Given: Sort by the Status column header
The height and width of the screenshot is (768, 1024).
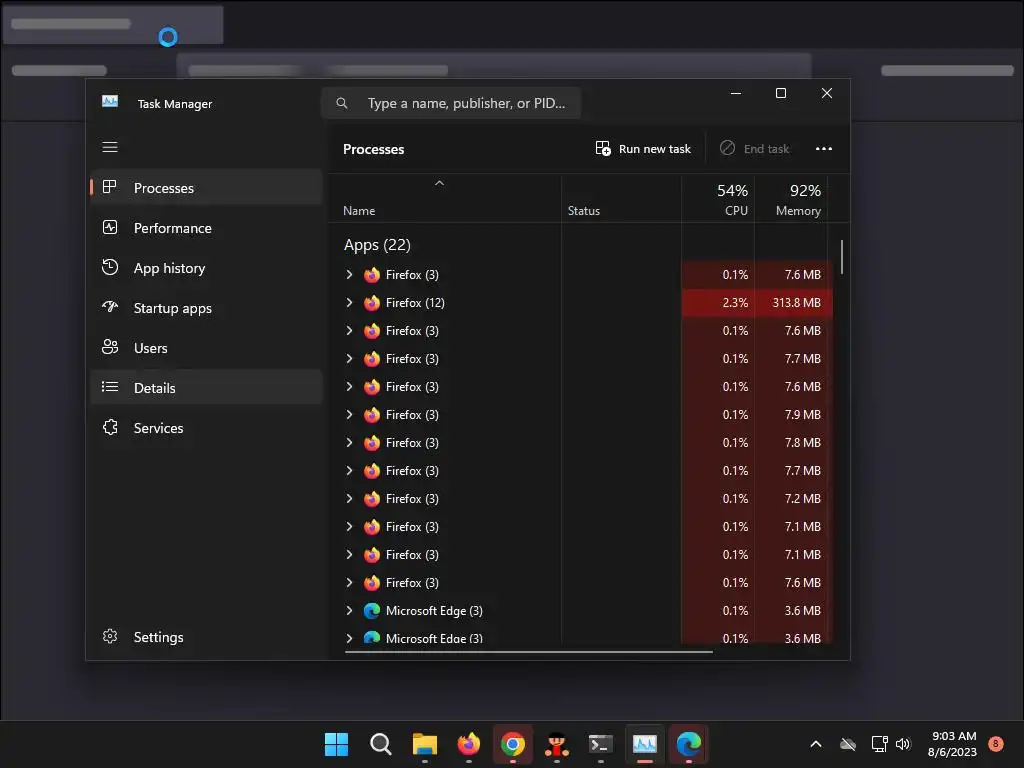Looking at the screenshot, I should click(x=621, y=199).
